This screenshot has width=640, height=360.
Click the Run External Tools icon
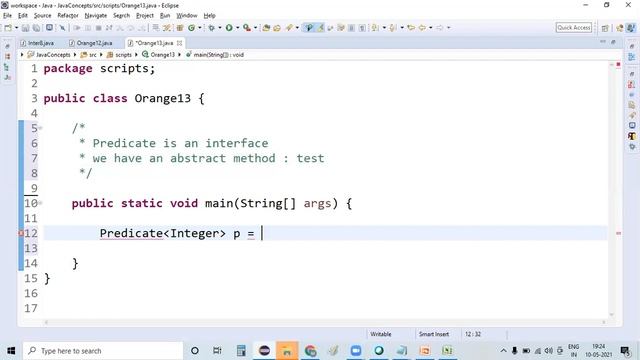click(x=247, y=28)
